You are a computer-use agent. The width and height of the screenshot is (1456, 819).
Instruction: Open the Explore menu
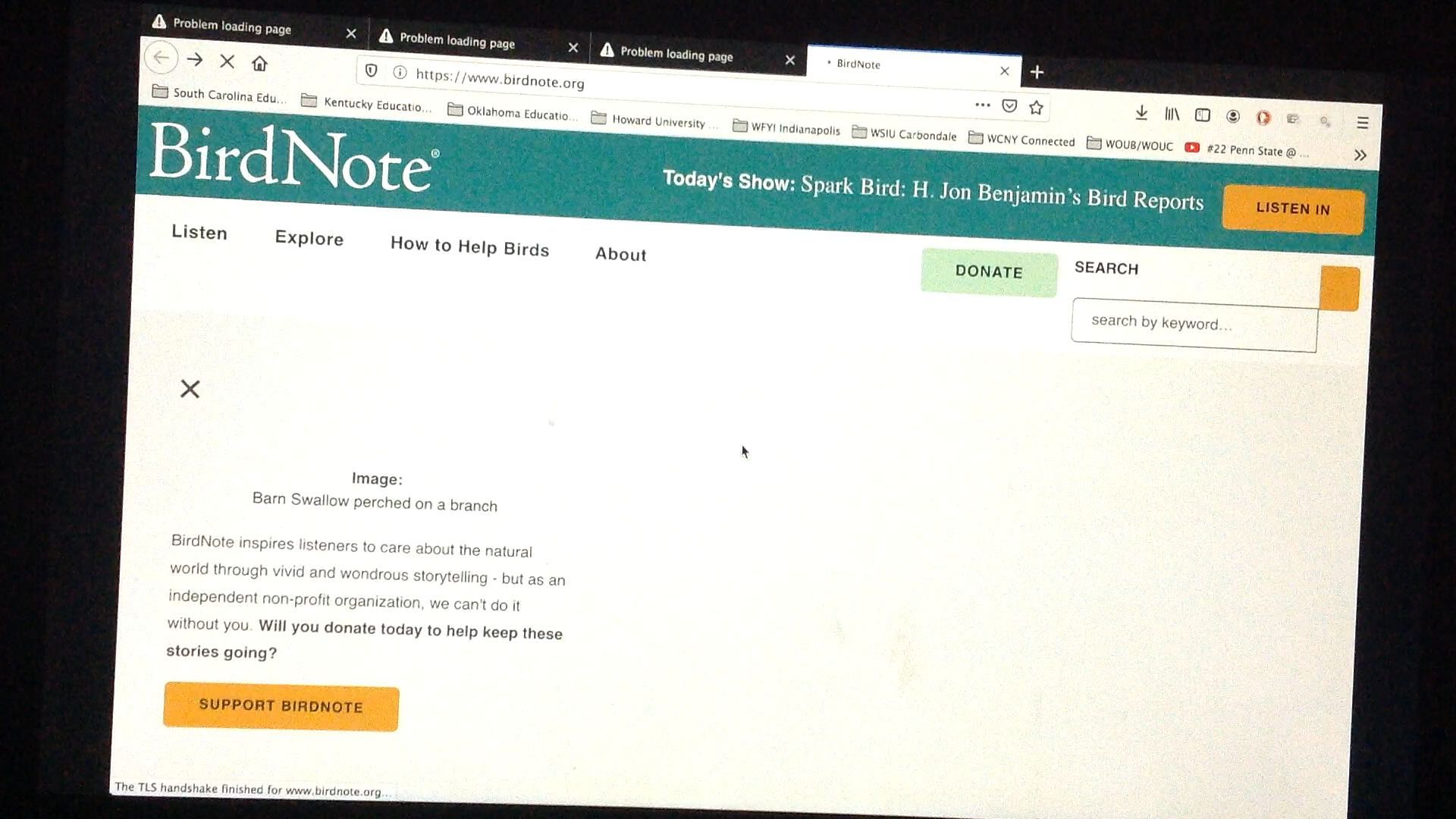(309, 238)
